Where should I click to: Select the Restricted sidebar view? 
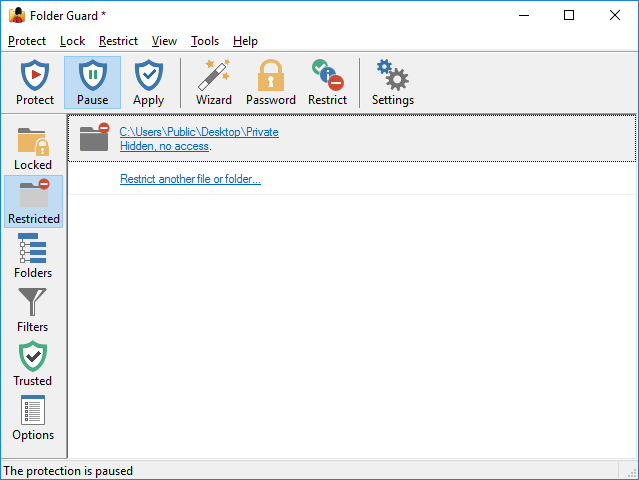pos(33,202)
